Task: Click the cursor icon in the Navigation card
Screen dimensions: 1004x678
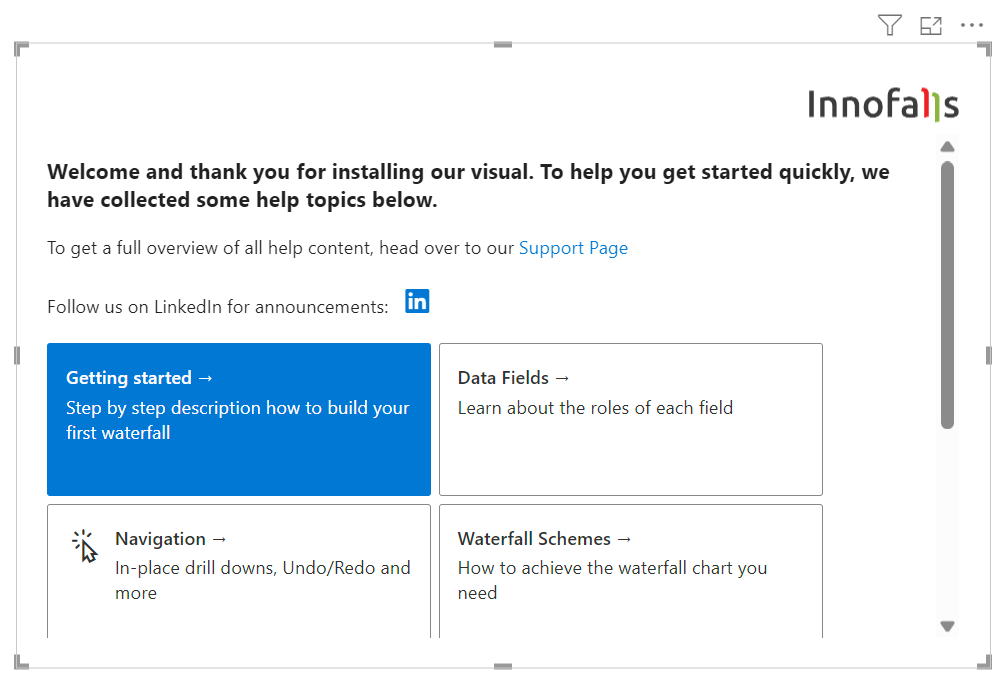Action: click(85, 546)
